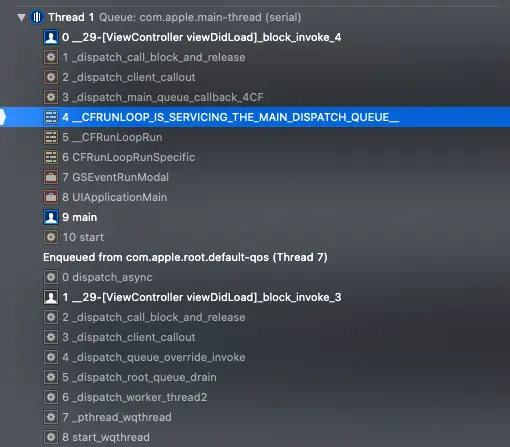This screenshot has height=447, width=510.
Task: Click gear icon of _dispatch_root_queue_drain
Action: click(x=51, y=377)
